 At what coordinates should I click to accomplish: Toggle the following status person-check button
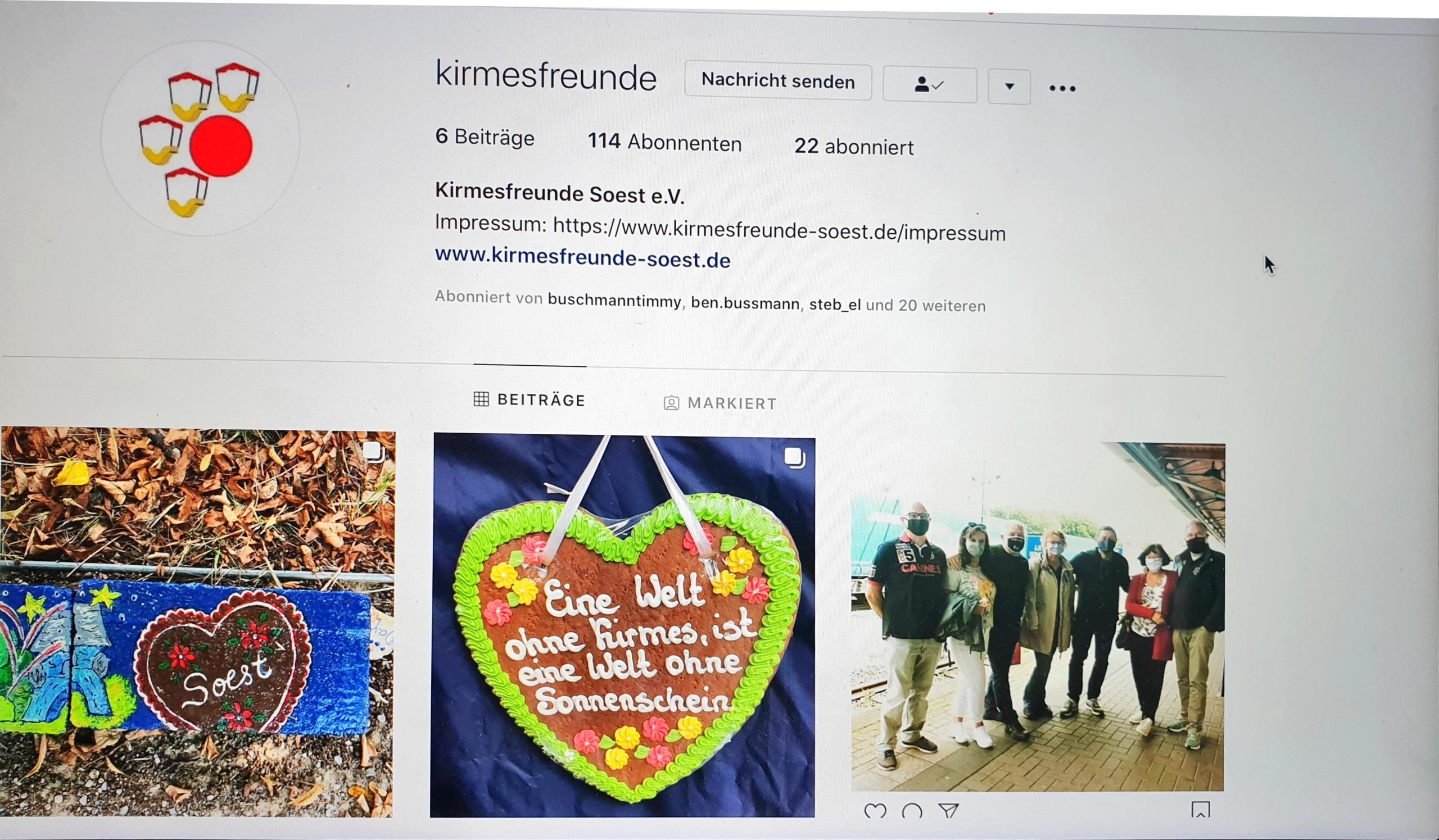[930, 85]
